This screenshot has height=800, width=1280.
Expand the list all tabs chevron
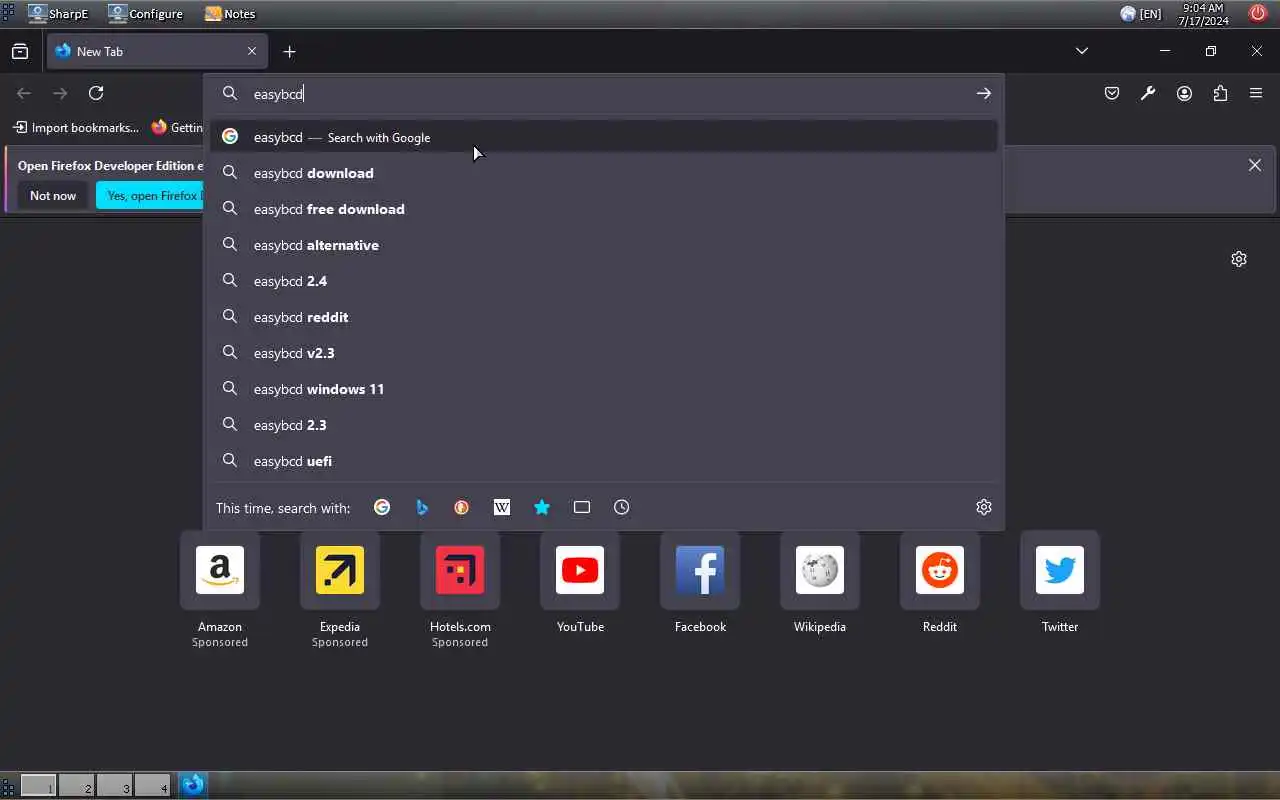(1082, 51)
